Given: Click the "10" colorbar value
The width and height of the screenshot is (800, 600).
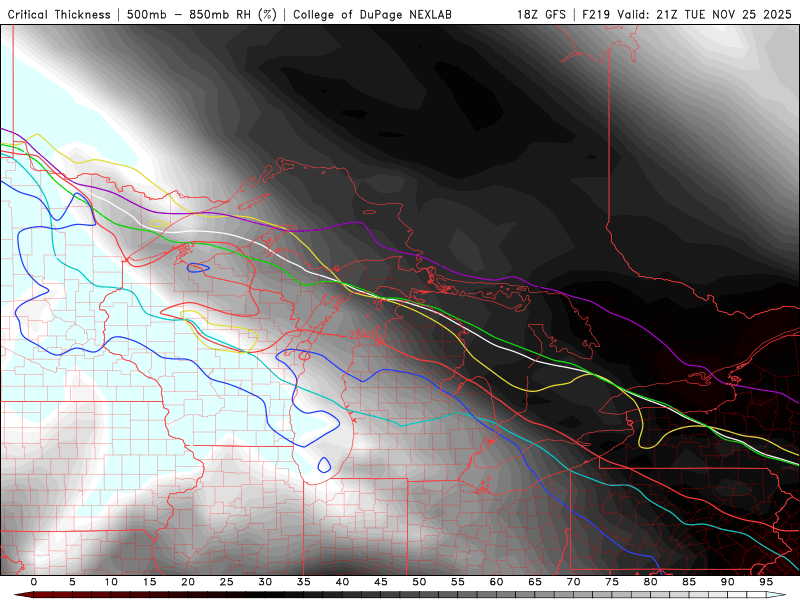Looking at the screenshot, I should click(111, 582).
